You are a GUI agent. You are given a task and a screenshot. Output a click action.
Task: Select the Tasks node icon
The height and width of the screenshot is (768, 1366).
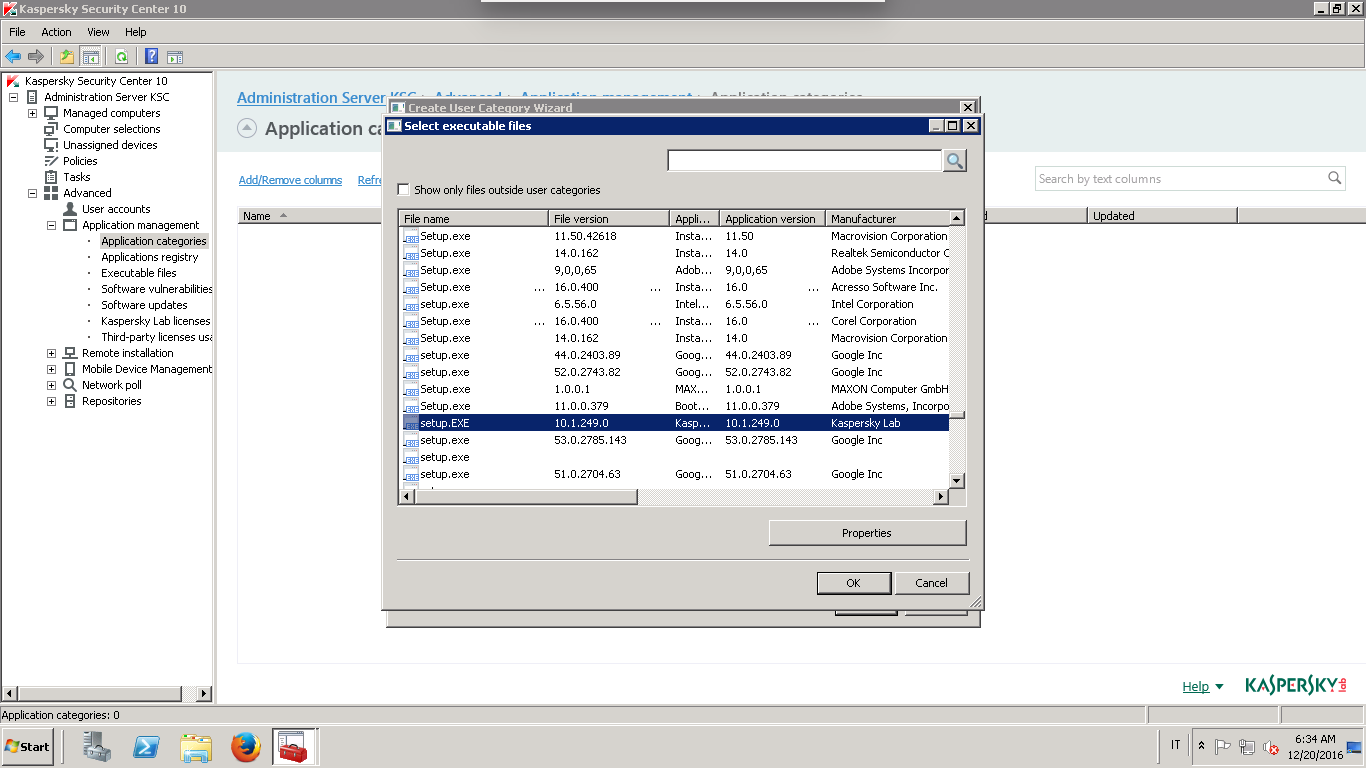click(51, 177)
